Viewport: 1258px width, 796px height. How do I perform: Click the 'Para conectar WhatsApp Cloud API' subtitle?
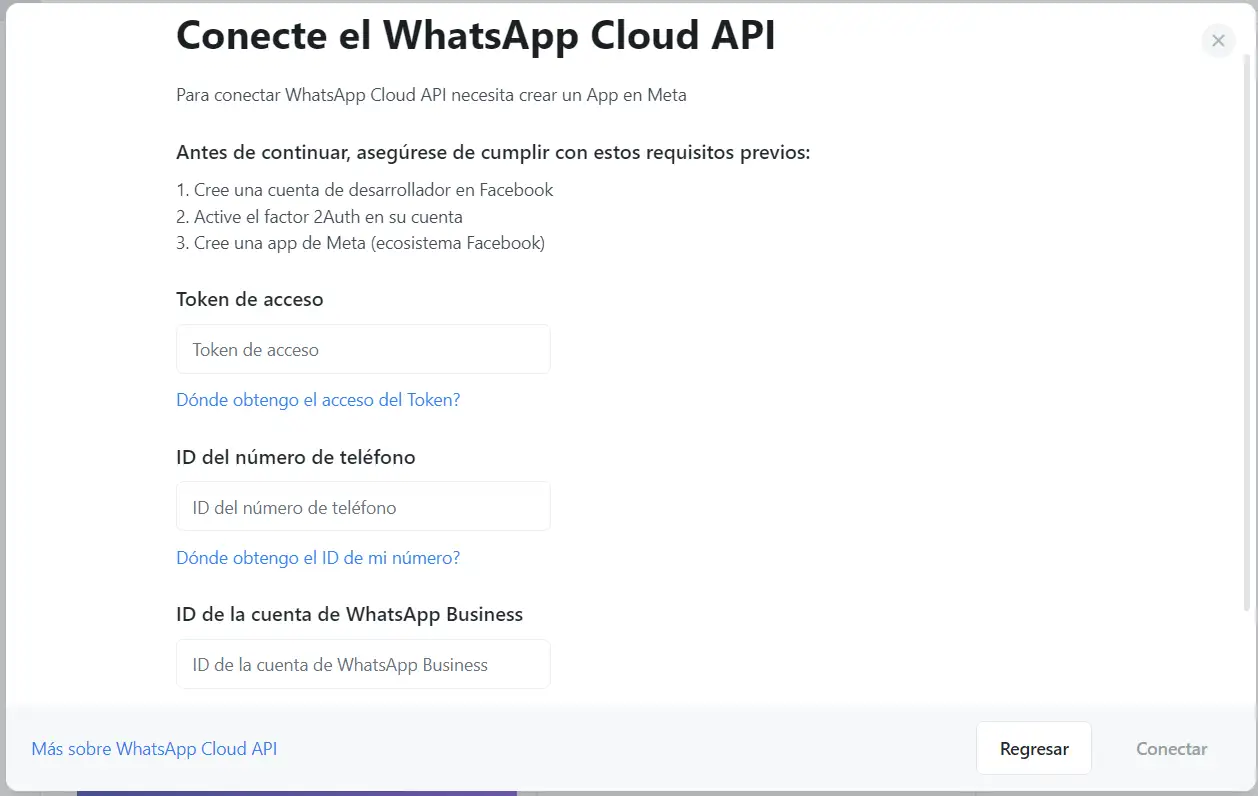431,95
